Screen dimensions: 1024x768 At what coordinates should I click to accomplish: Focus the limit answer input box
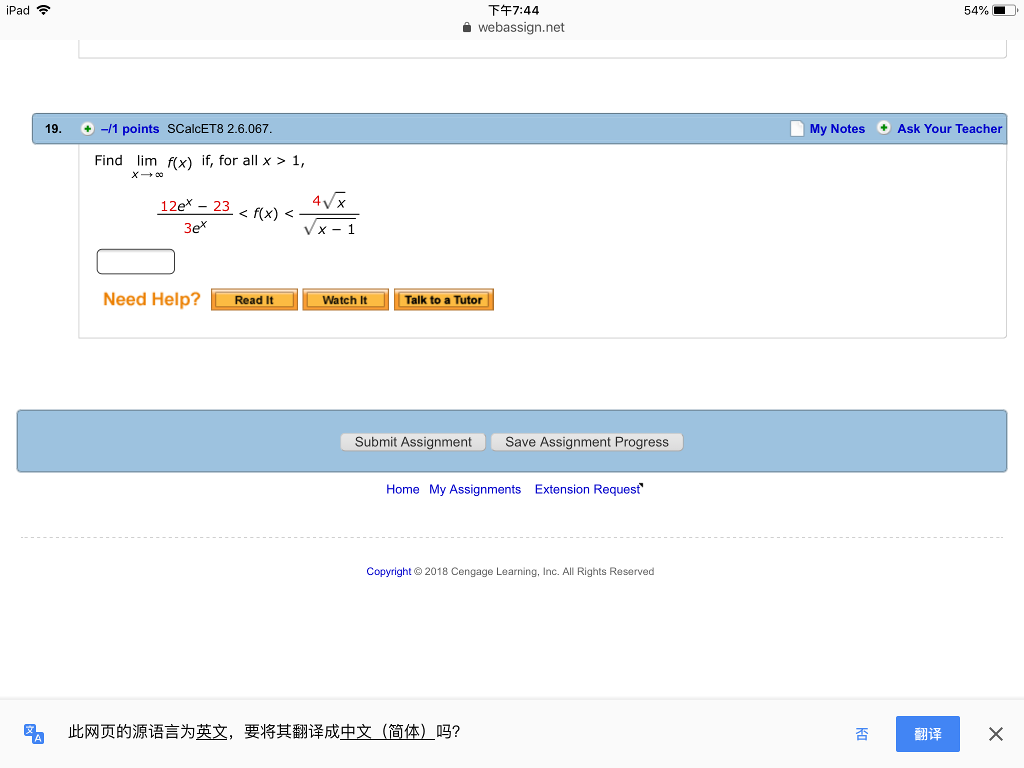[x=136, y=261]
